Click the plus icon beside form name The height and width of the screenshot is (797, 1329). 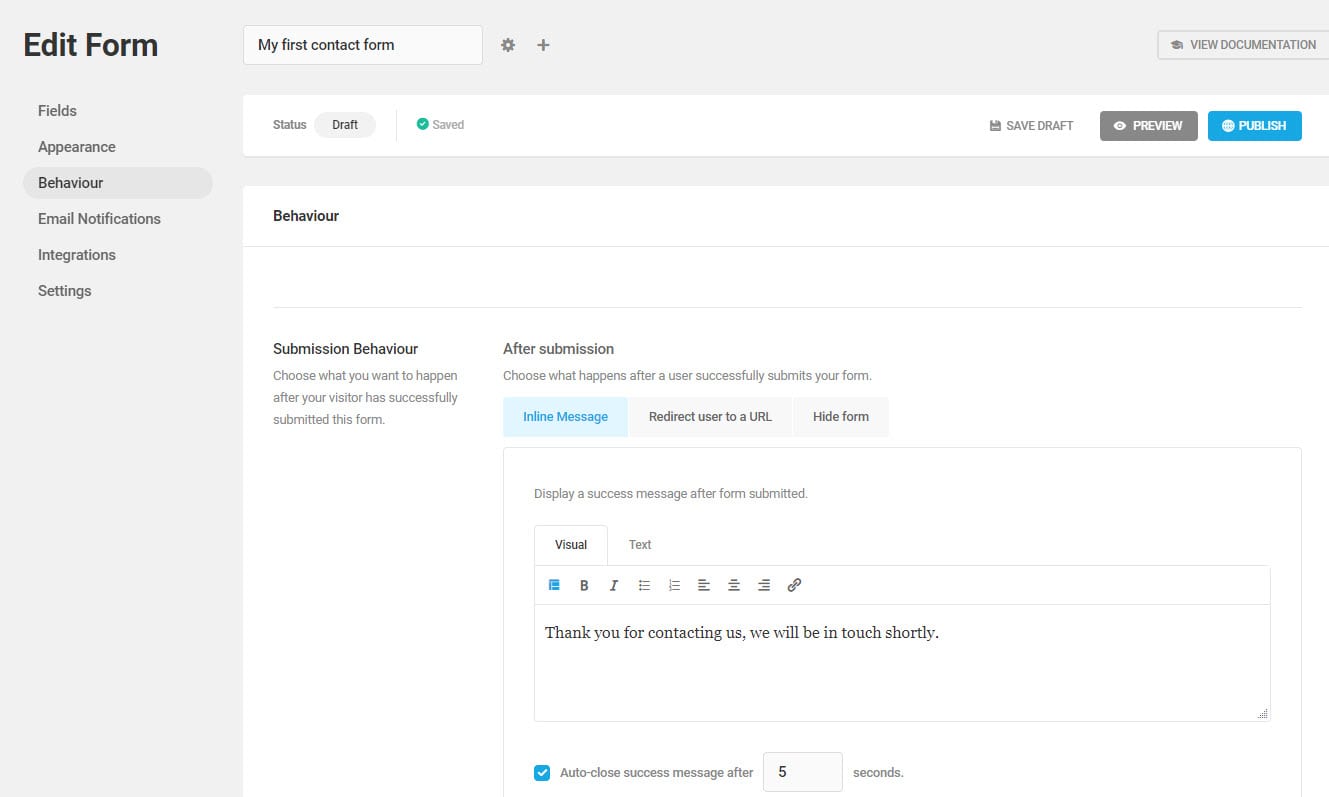click(x=543, y=45)
